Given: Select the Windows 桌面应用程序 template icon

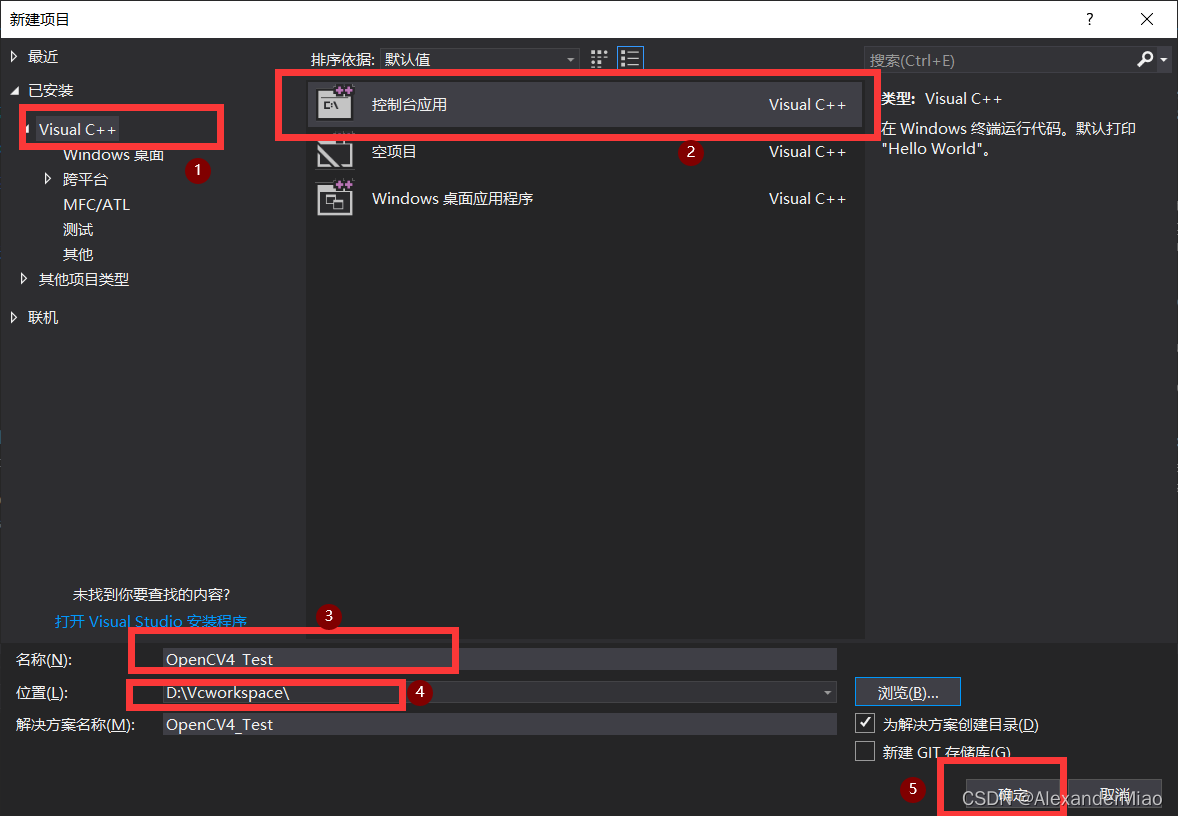Looking at the screenshot, I should (334, 198).
